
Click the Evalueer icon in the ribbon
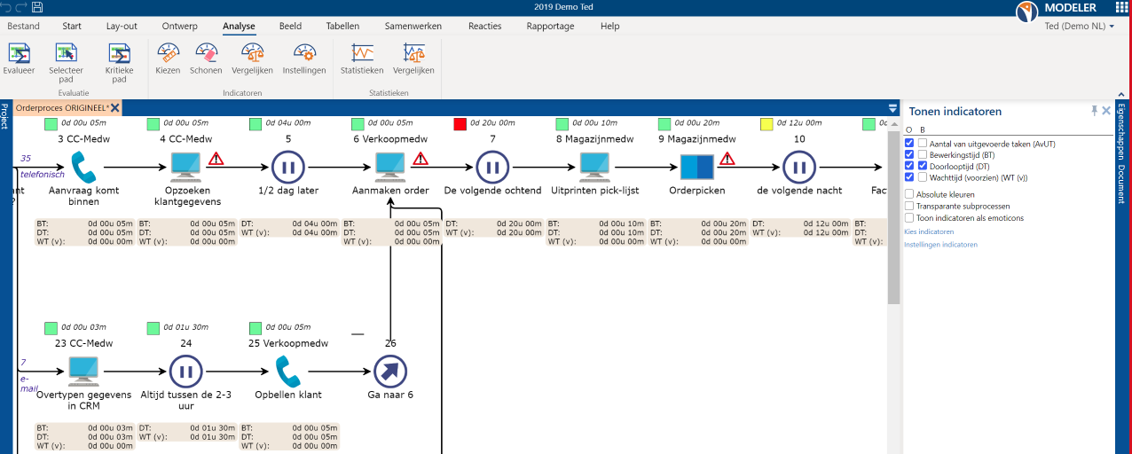pyautogui.click(x=18, y=53)
